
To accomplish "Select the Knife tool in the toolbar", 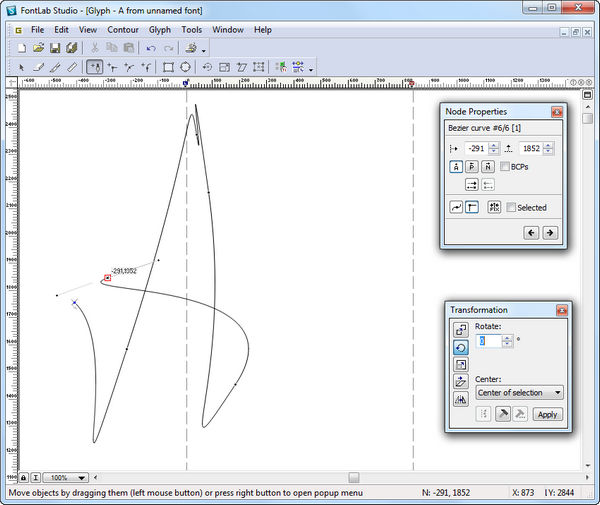I will [x=56, y=68].
